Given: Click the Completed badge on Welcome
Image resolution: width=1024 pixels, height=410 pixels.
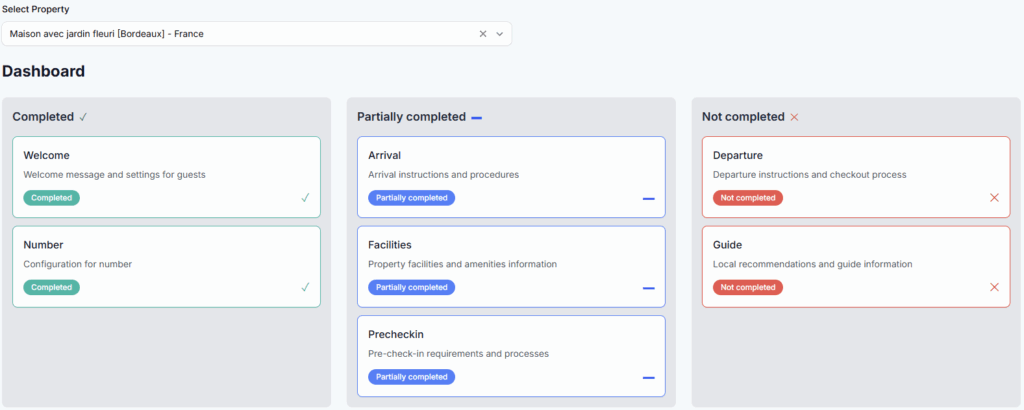Looking at the screenshot, I should point(51,198).
